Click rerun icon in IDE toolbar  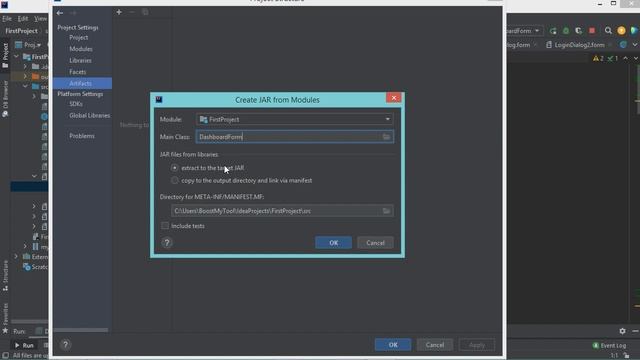(553, 31)
